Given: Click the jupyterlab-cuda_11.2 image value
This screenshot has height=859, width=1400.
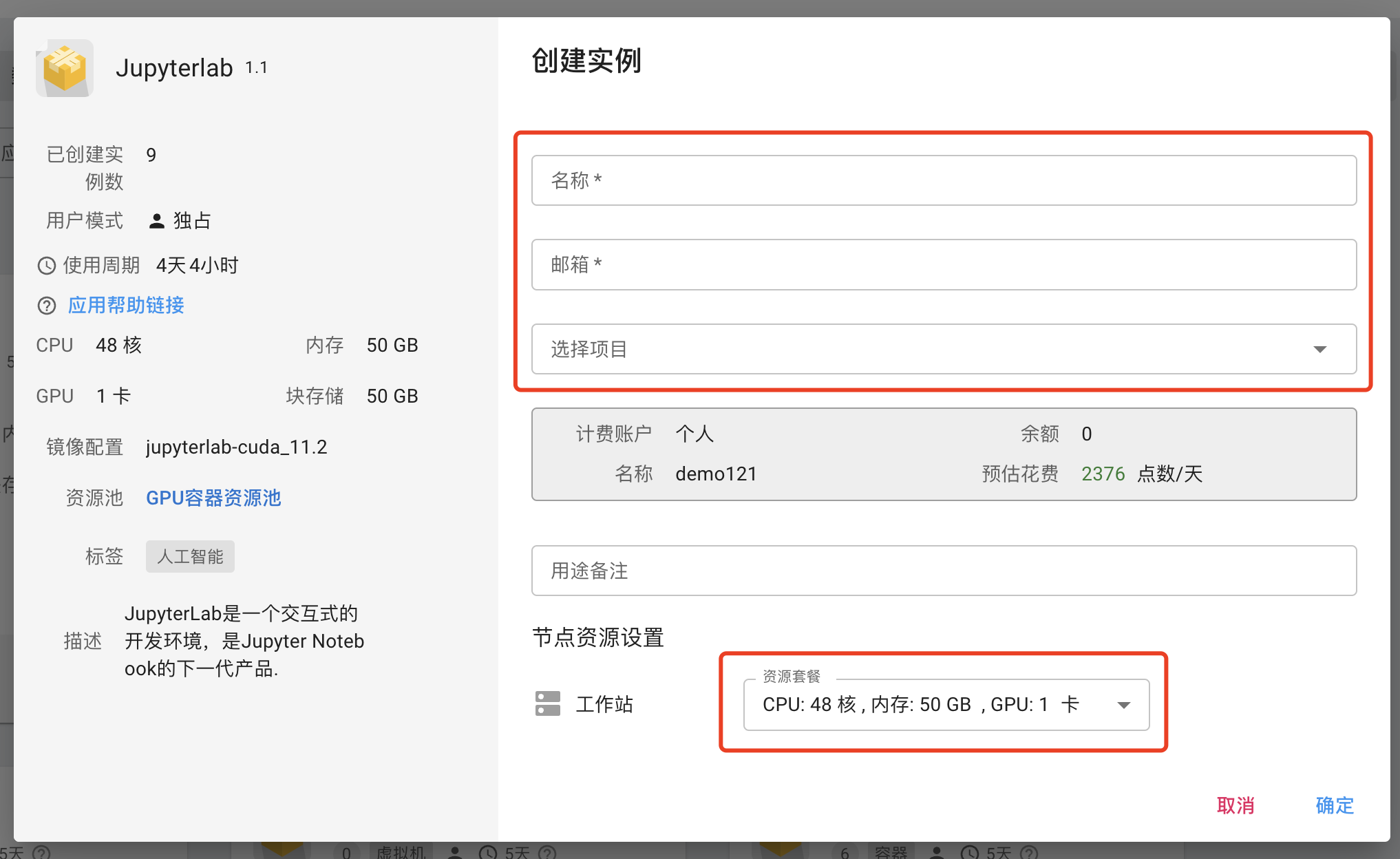Looking at the screenshot, I should click(236, 447).
